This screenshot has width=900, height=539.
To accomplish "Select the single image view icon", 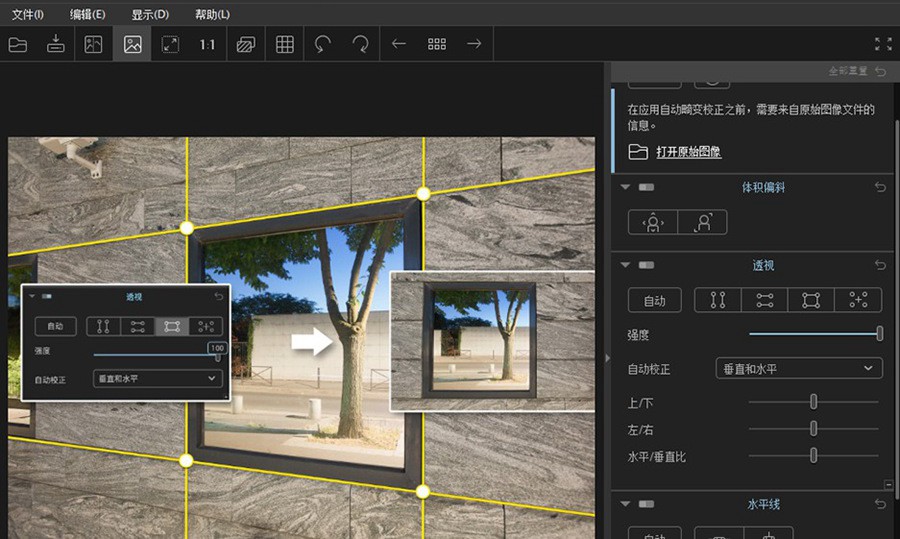I will point(133,44).
